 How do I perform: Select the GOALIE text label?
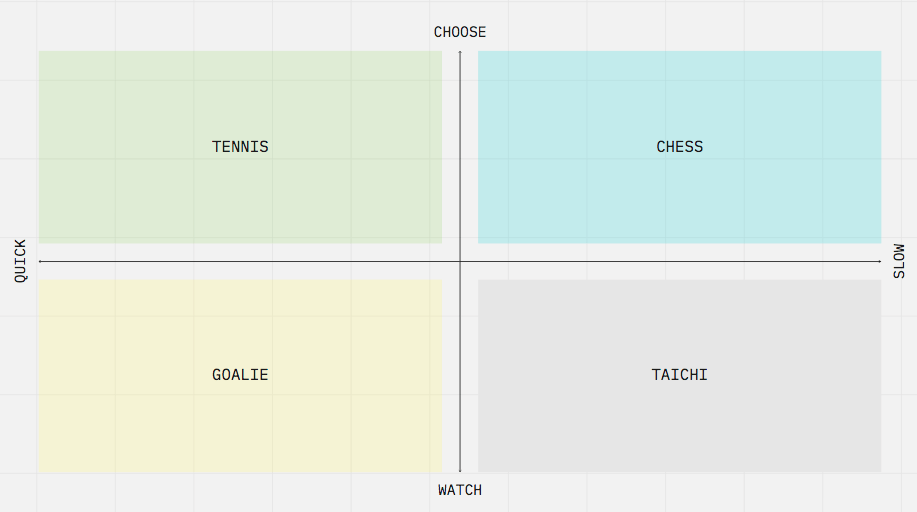pos(240,375)
